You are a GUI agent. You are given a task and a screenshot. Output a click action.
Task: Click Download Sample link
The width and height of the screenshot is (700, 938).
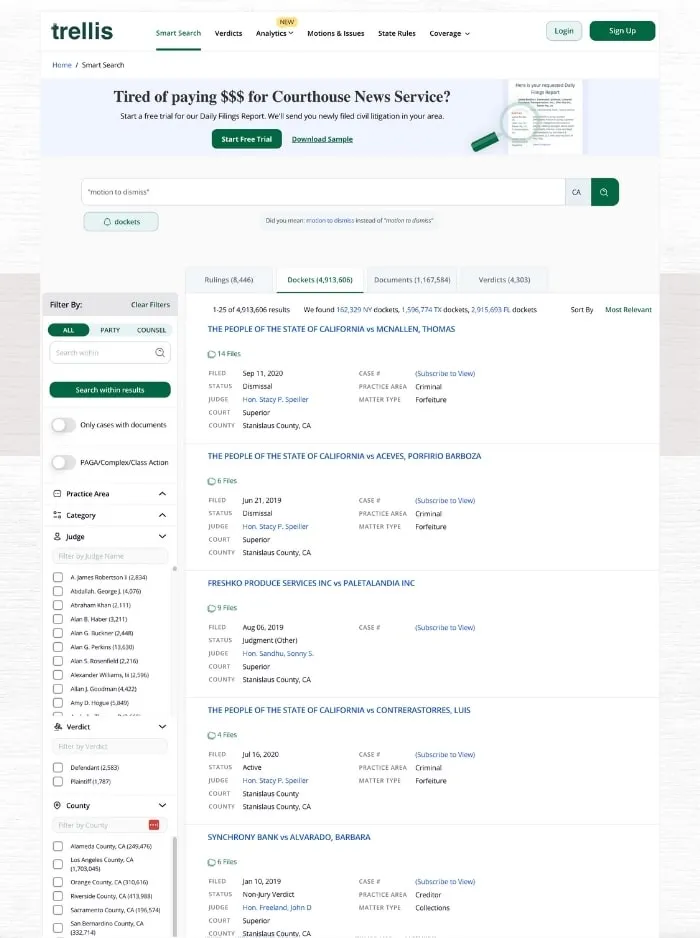[x=322, y=139]
